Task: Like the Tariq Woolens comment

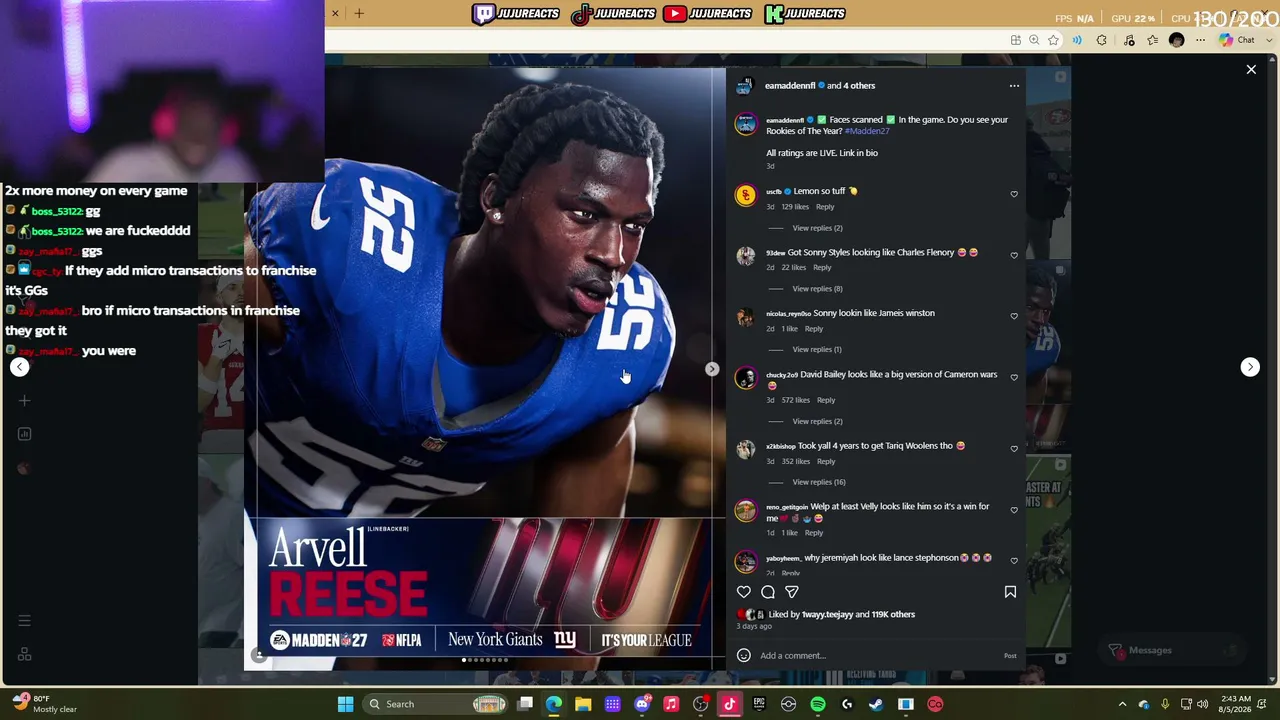Action: click(1014, 449)
